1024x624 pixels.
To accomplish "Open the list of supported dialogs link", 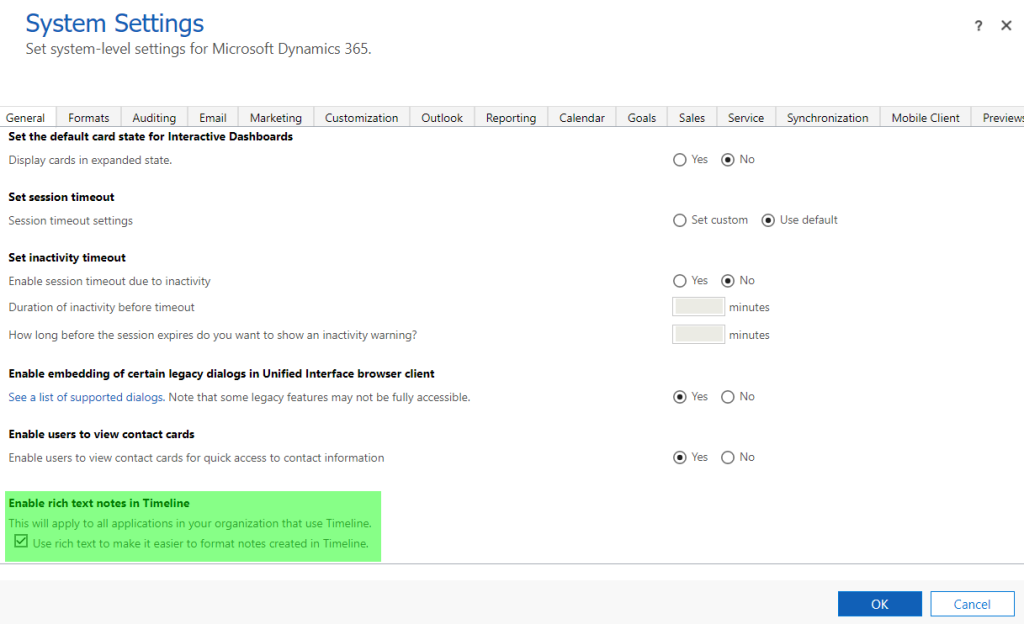I will pos(86,397).
